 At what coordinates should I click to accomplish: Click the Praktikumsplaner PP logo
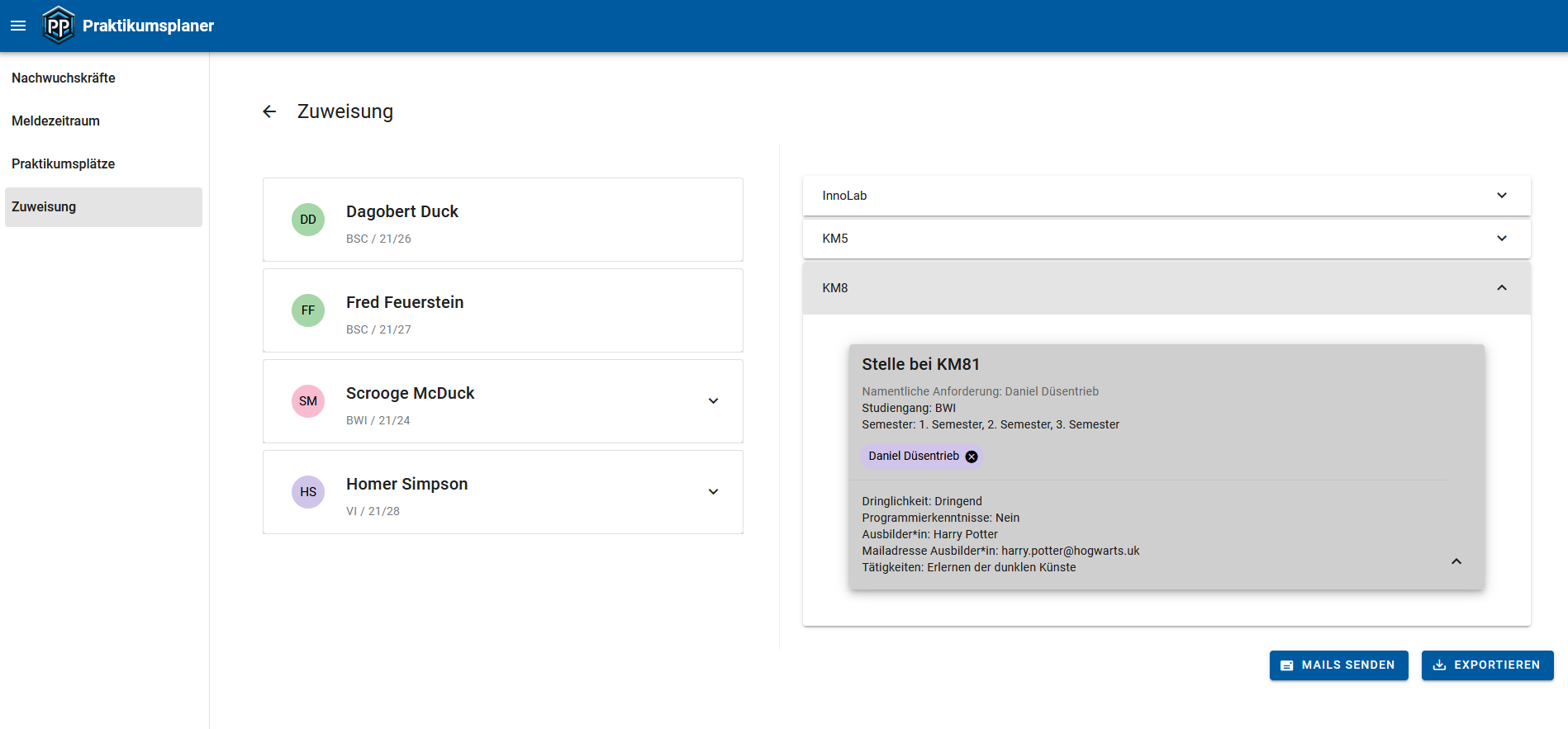click(x=59, y=26)
